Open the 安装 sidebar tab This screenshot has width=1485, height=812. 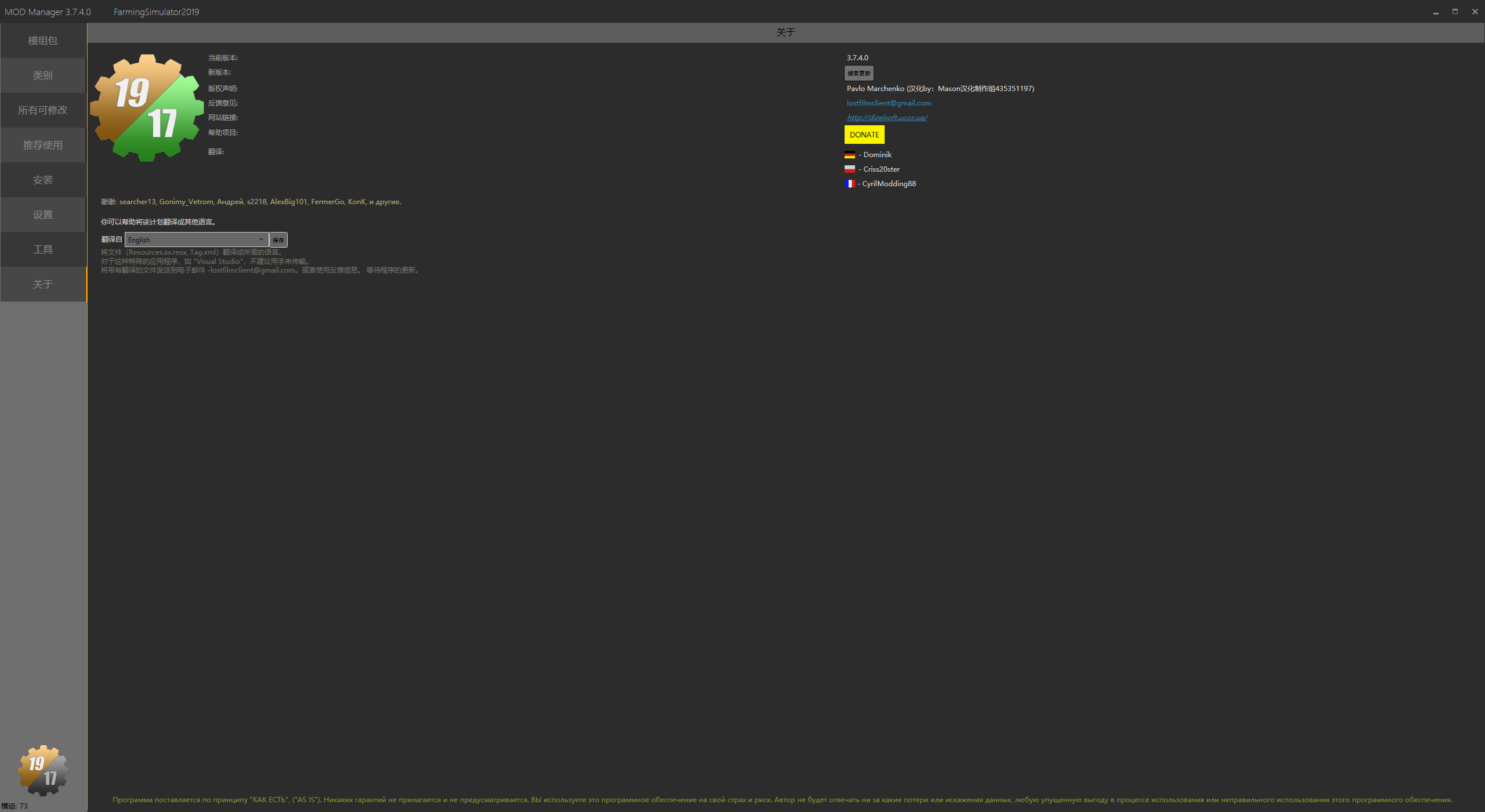point(43,180)
